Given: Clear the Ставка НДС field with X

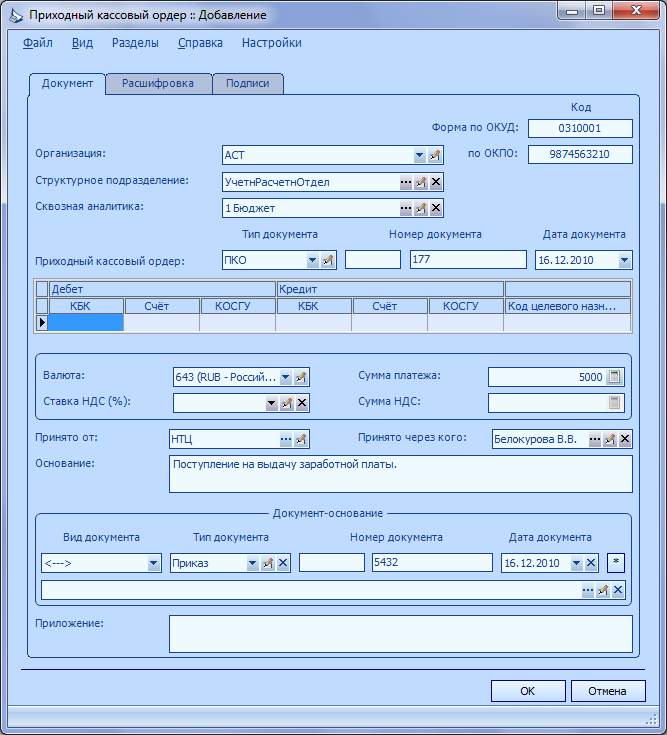Looking at the screenshot, I should coord(302,403).
